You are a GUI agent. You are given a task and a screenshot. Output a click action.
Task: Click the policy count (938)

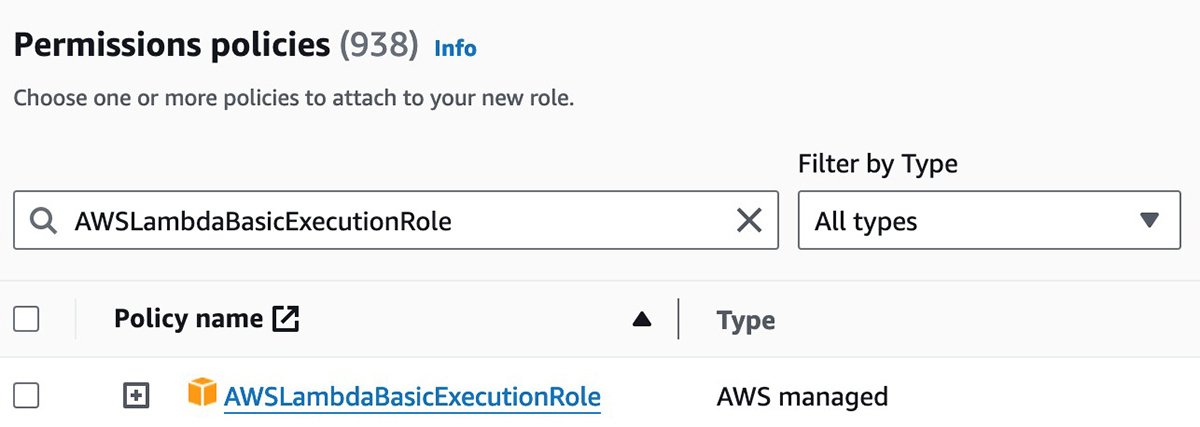click(x=379, y=45)
